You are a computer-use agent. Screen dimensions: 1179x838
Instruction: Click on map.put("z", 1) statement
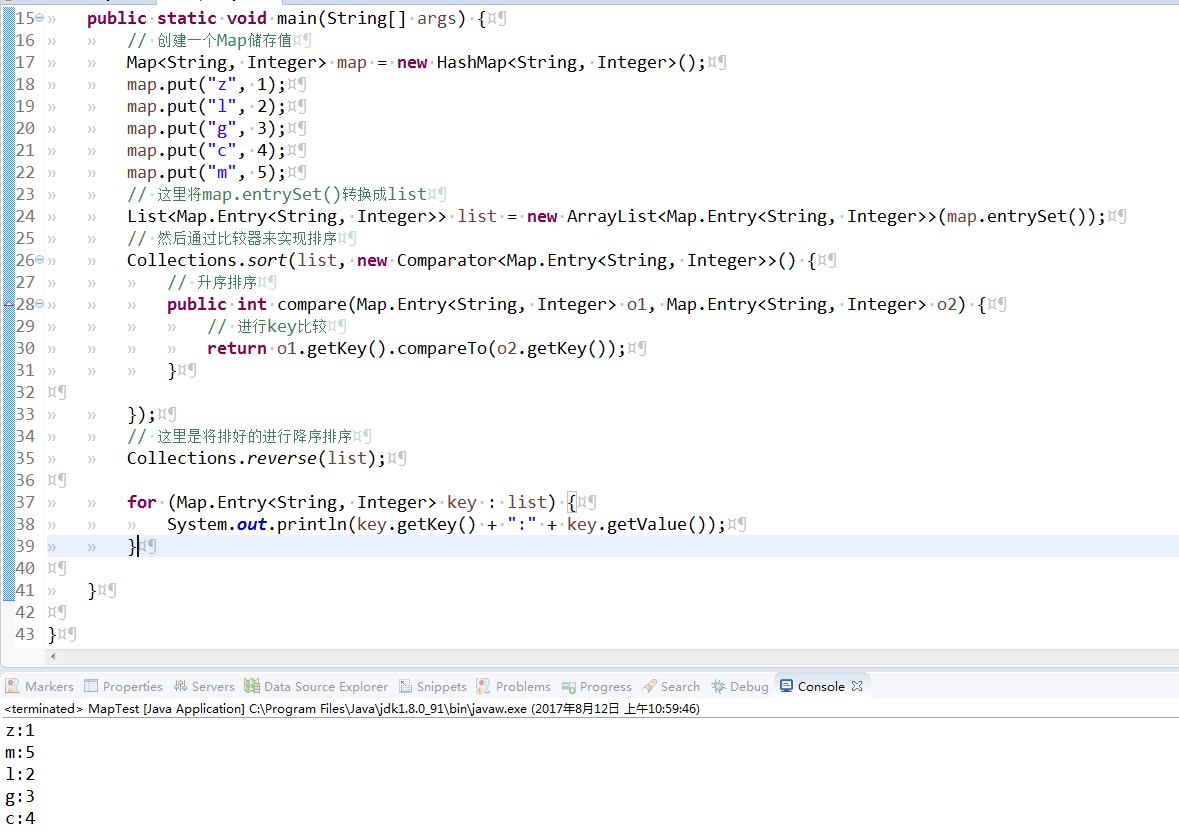(206, 84)
